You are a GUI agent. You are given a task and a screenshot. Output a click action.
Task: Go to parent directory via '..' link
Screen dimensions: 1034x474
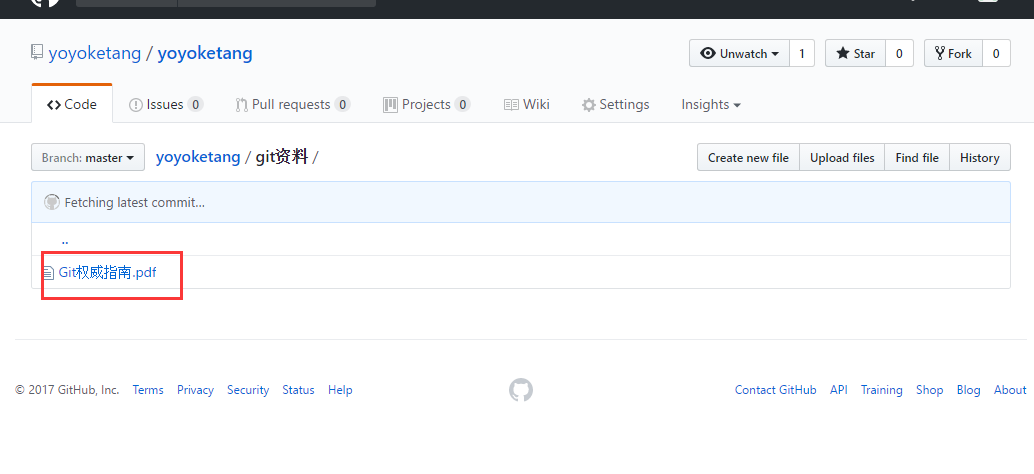point(65,241)
